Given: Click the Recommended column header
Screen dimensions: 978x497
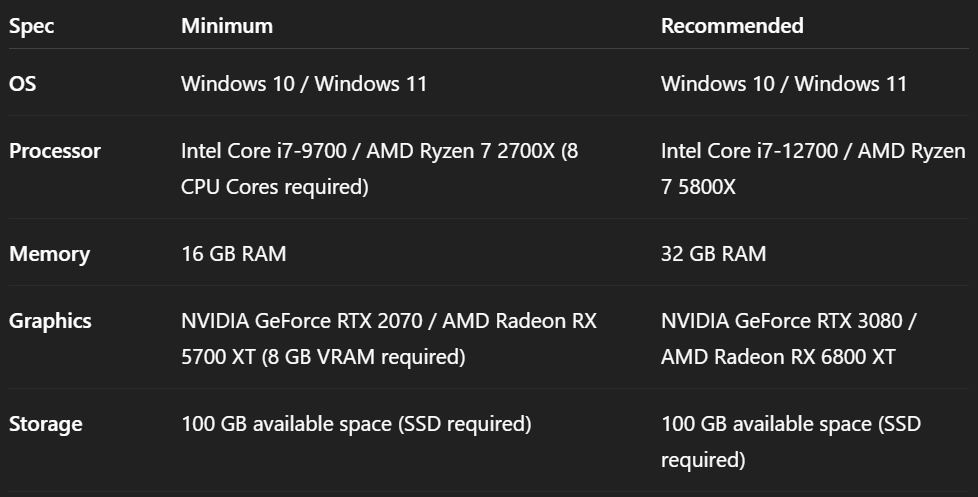Looking at the screenshot, I should [732, 26].
